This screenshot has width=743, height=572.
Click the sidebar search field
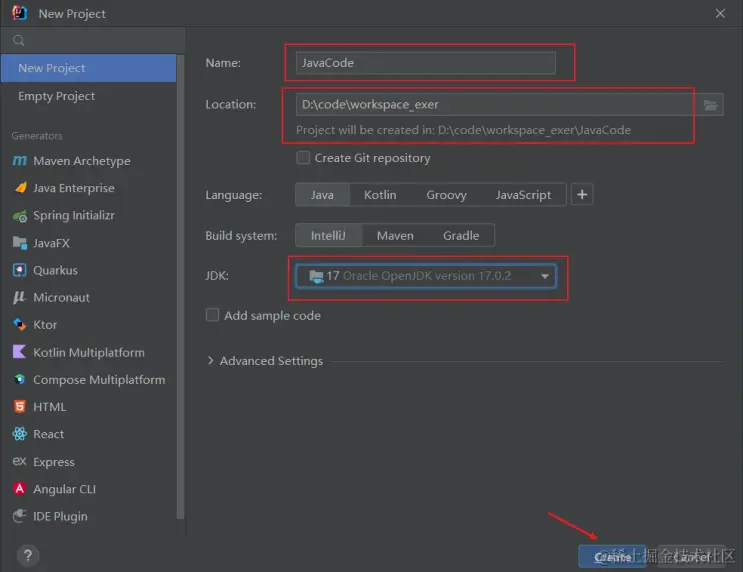pyautogui.click(x=93, y=41)
